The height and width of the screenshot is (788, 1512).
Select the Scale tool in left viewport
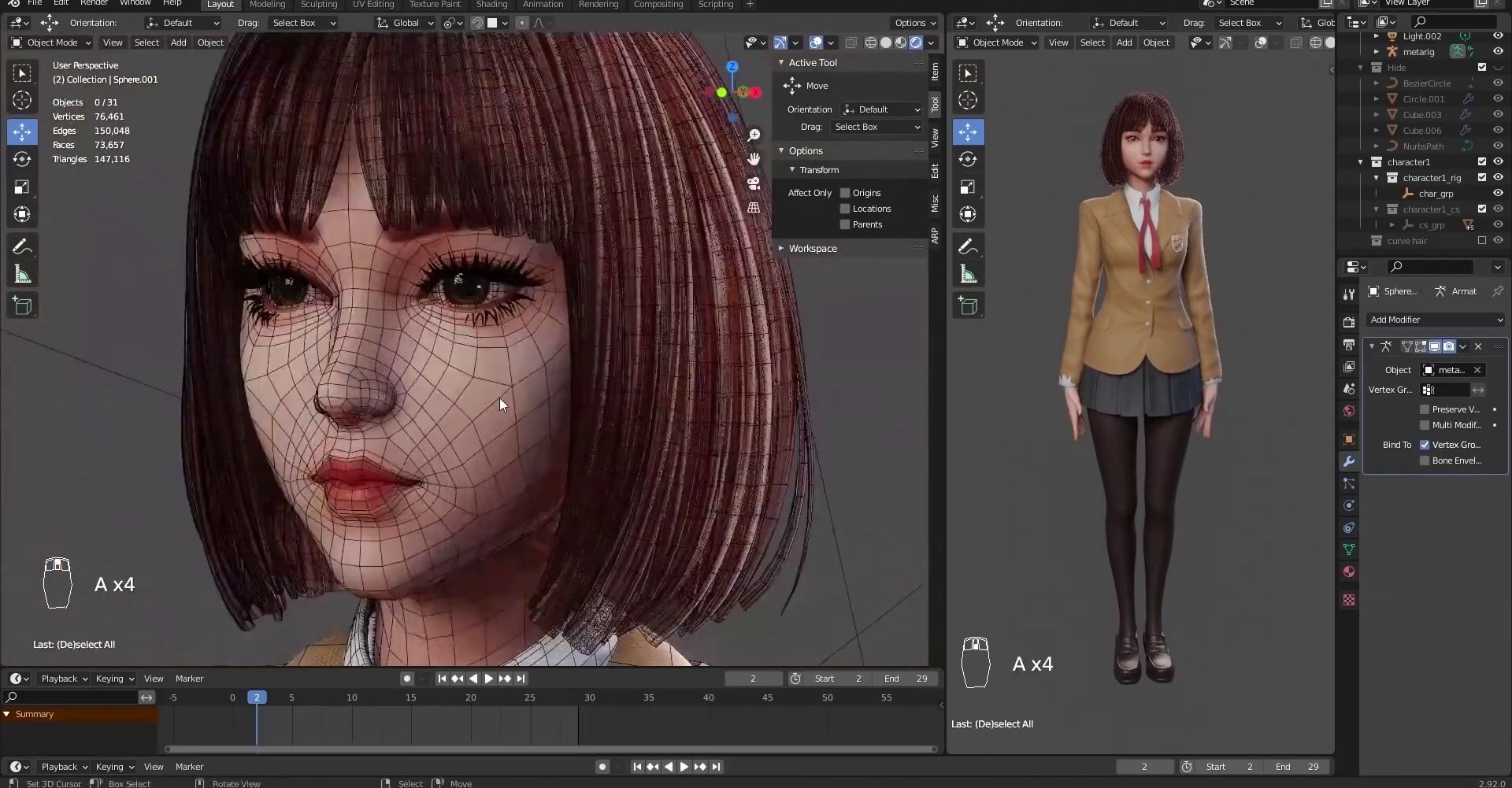click(22, 187)
